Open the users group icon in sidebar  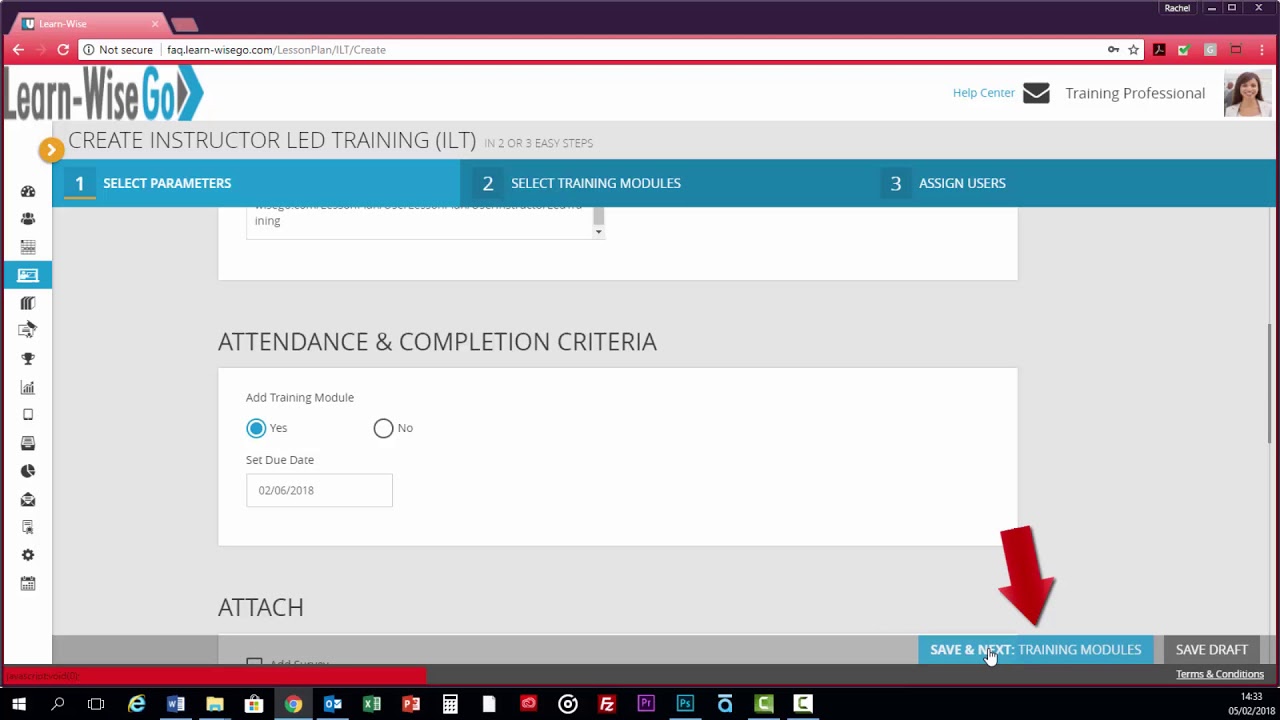click(28, 219)
